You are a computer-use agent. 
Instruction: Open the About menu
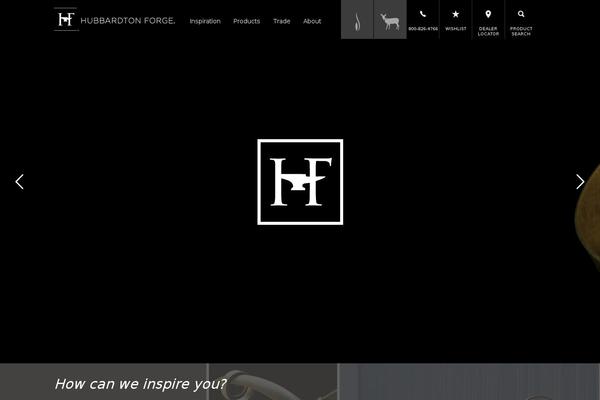pos(312,21)
